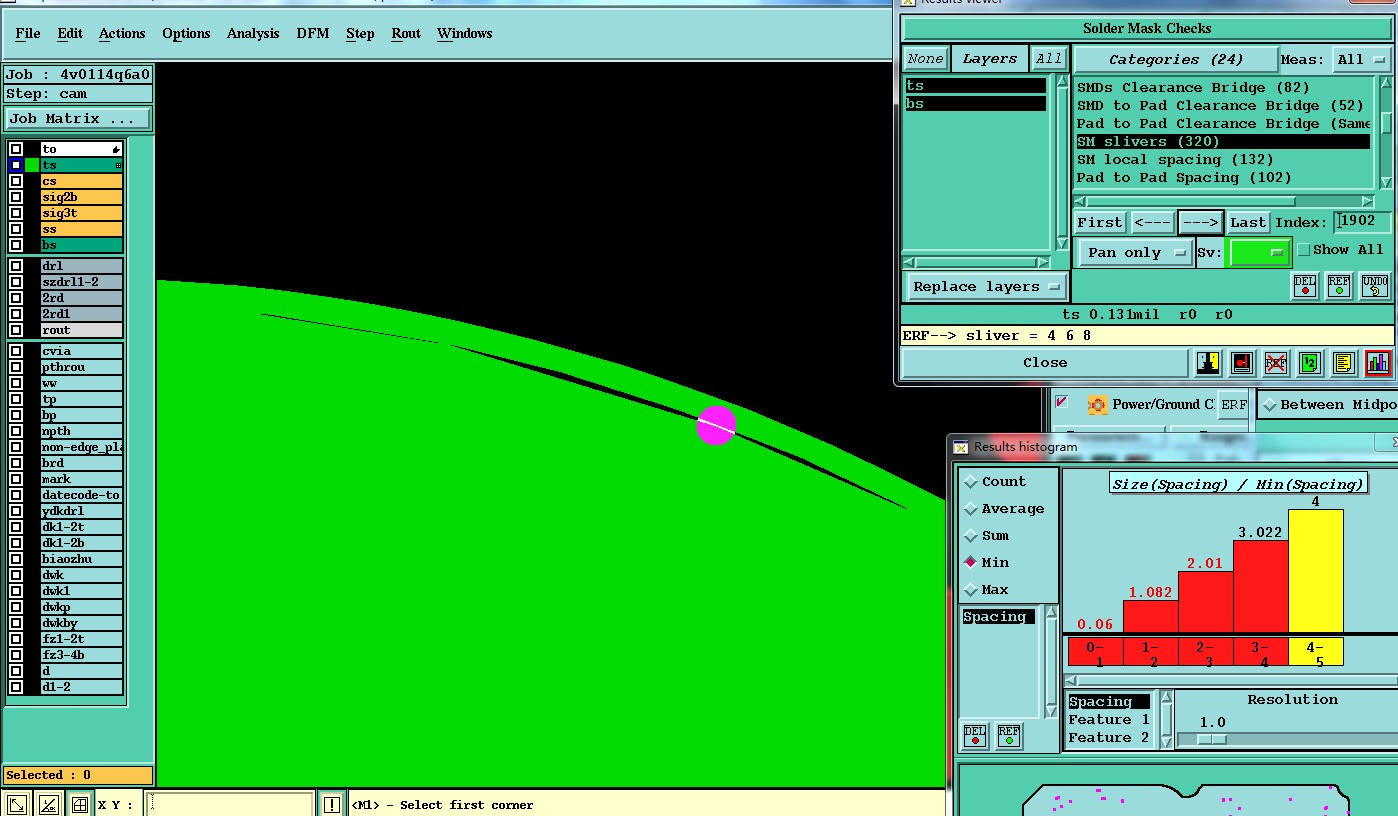Click the red square icon beside Close
Viewport: 1398px width, 816px height.
coord(1242,363)
